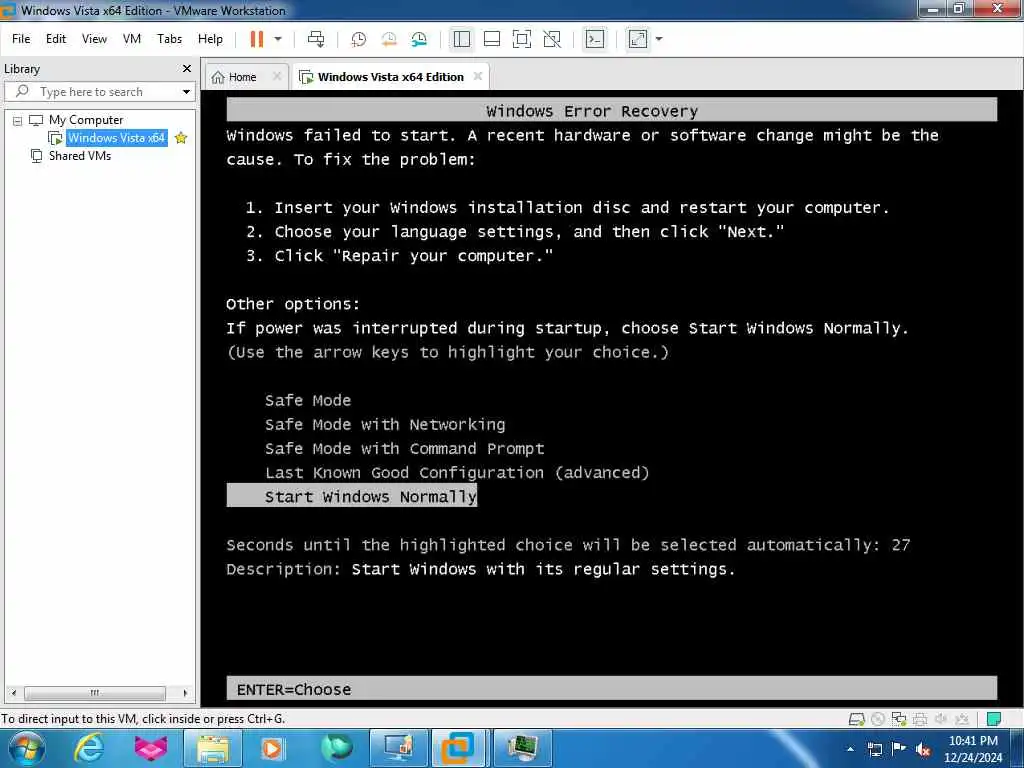Click the sound card status icon
Viewport: 1024px width, 768px height.
[x=940, y=719]
